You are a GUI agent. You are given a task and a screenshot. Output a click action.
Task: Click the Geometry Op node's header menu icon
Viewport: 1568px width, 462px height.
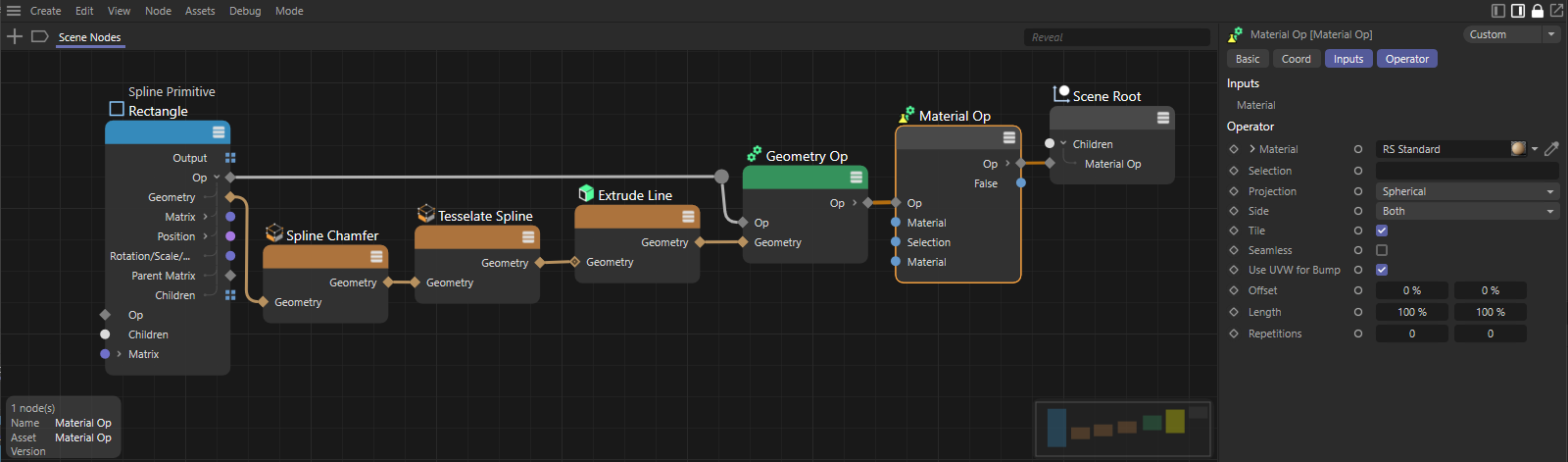pyautogui.click(x=856, y=178)
